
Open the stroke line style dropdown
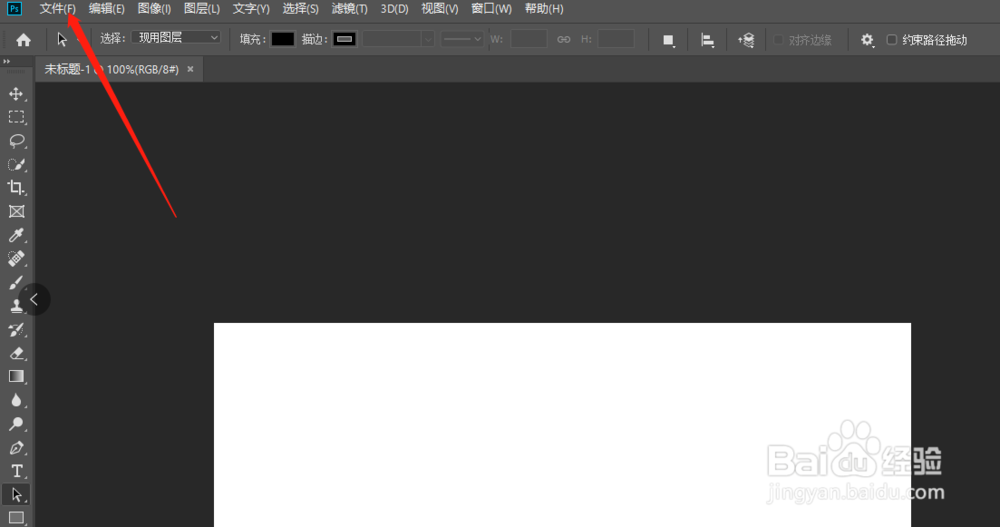coord(462,39)
